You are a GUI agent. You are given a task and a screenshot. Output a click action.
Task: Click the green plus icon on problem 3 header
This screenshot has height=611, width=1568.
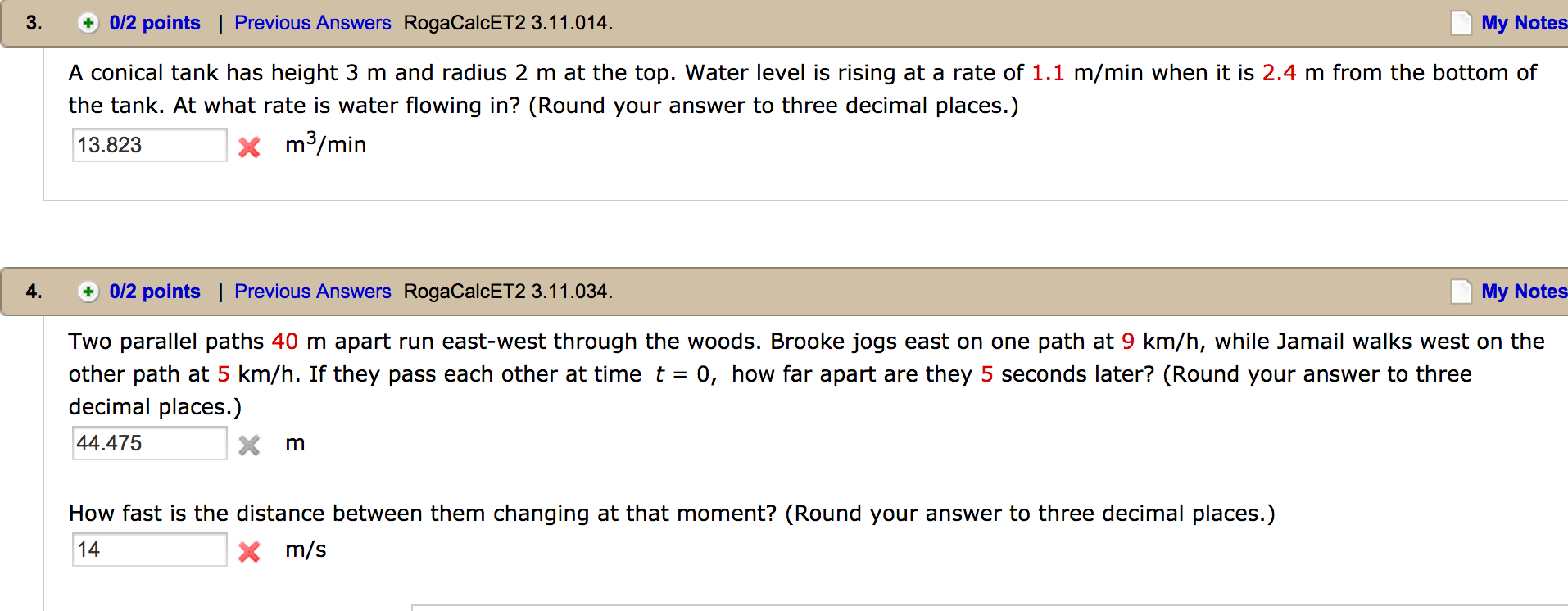88,22
